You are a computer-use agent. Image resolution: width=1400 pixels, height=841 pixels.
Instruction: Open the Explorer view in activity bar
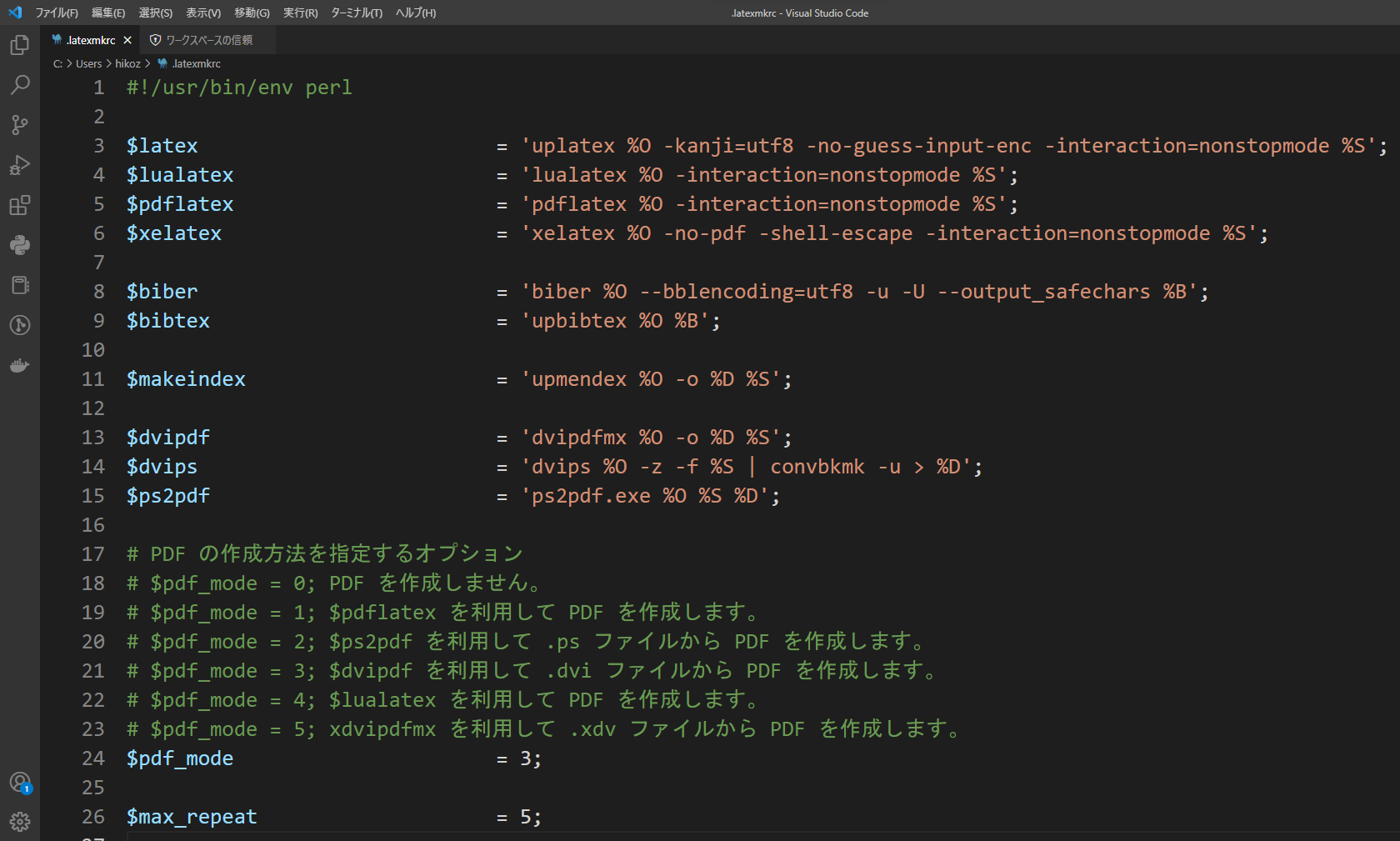pos(20,45)
